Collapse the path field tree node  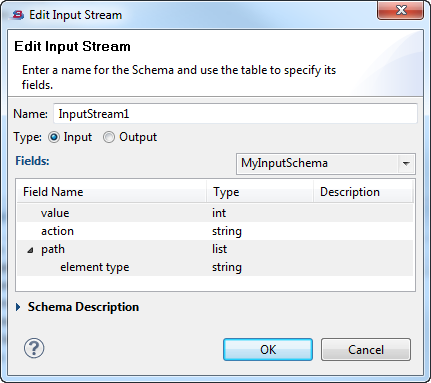[x=30, y=250]
